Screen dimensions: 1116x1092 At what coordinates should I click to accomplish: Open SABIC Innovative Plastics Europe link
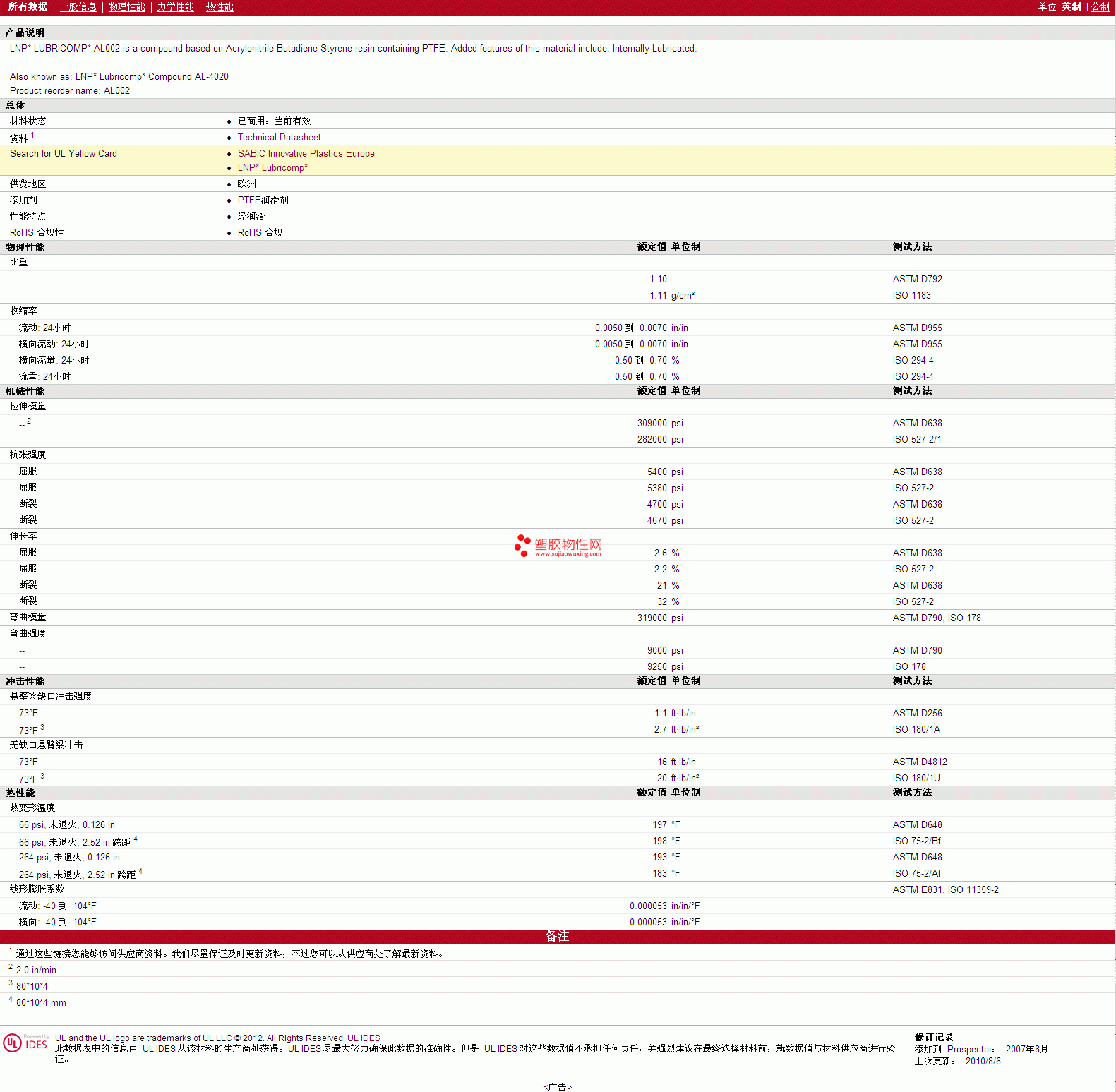(306, 154)
